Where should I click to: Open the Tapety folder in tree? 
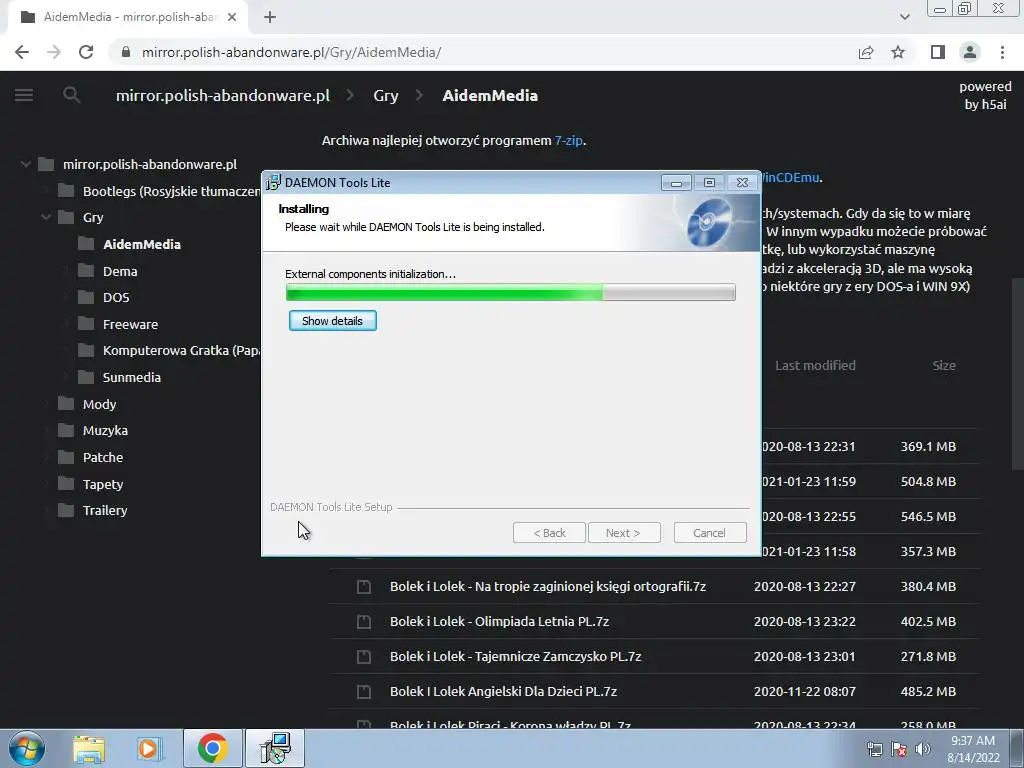point(103,484)
